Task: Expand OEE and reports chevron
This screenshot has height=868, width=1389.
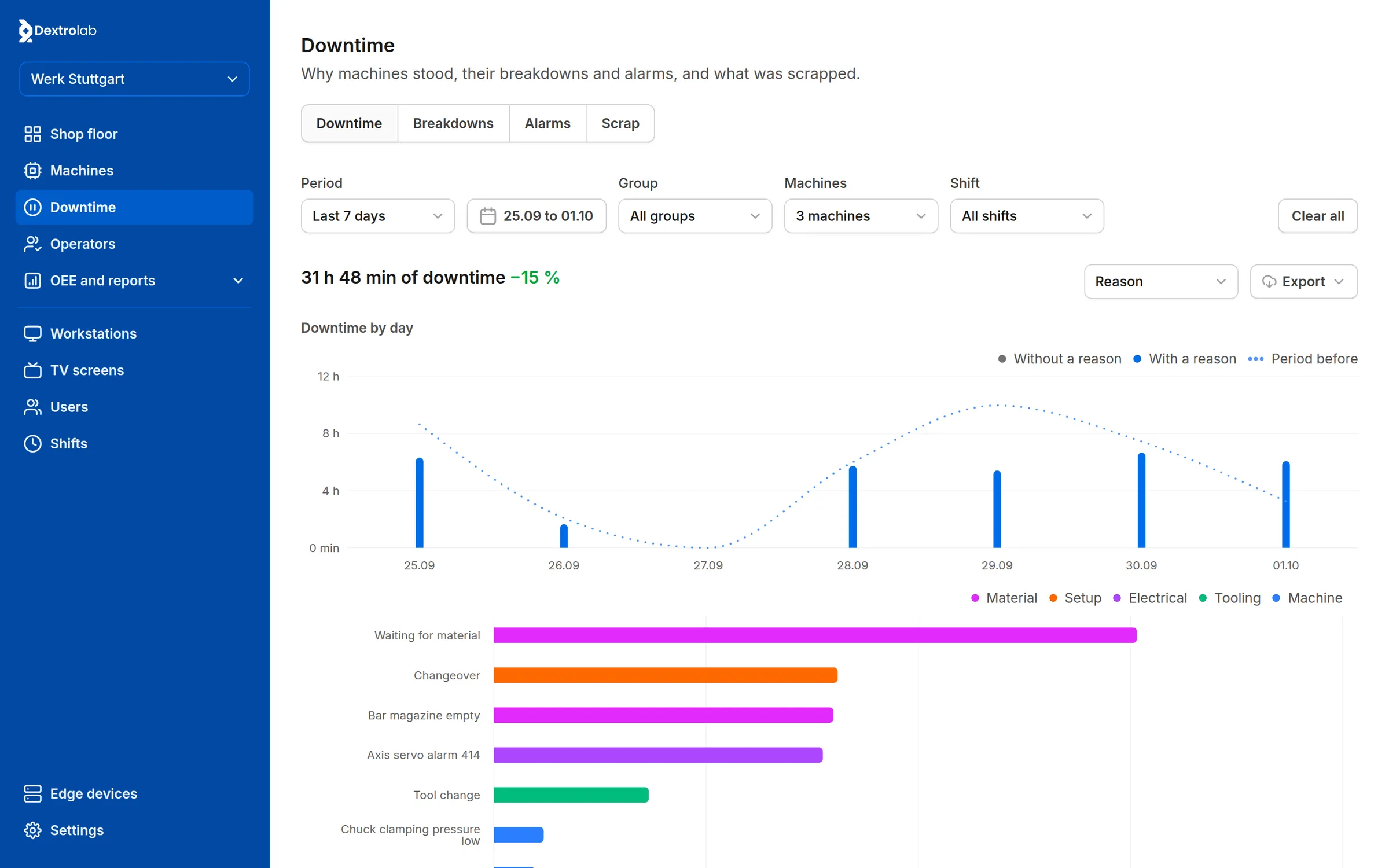Action: (238, 281)
